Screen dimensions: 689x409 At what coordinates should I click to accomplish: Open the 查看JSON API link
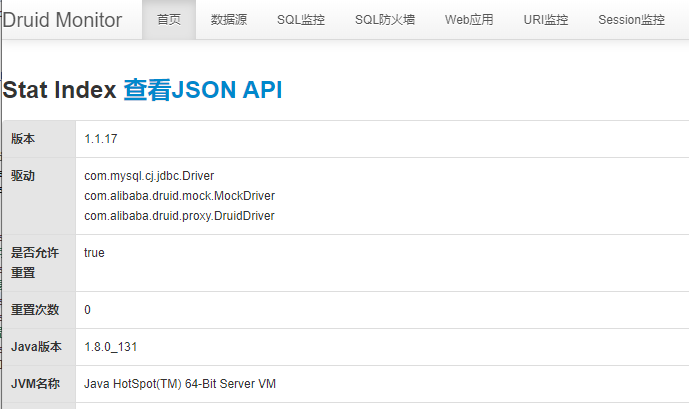click(x=203, y=90)
